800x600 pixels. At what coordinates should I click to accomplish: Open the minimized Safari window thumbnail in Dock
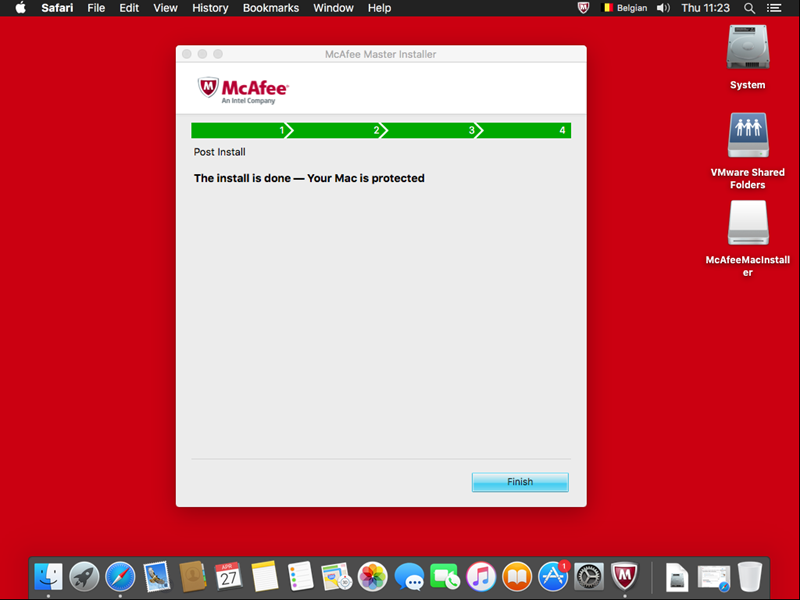(x=713, y=578)
